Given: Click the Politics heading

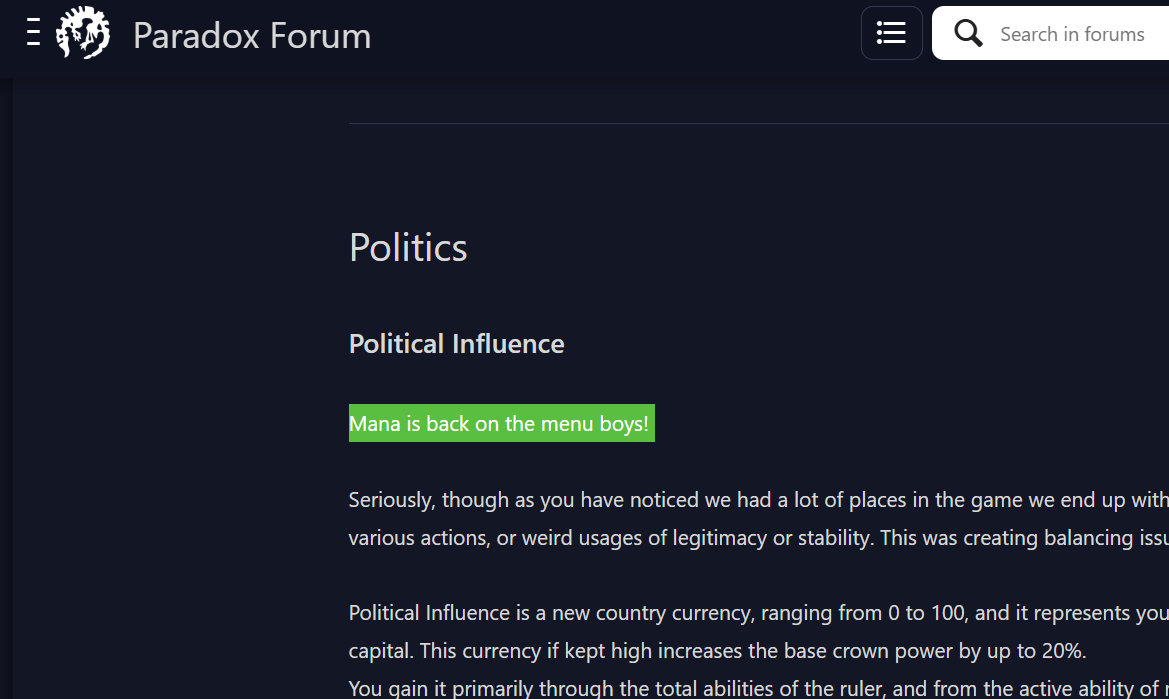Looking at the screenshot, I should [408, 247].
